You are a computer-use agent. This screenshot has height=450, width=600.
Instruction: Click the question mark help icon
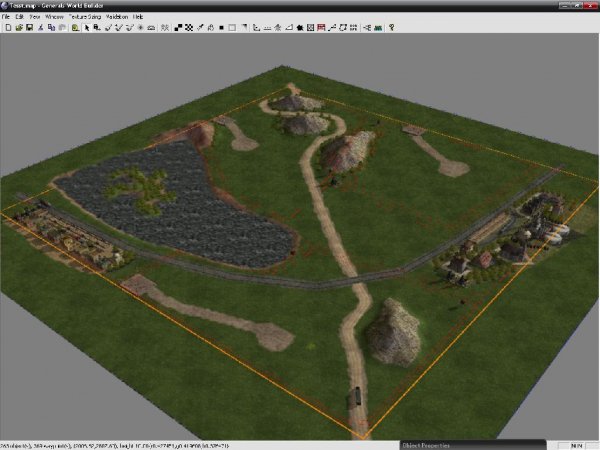(x=391, y=27)
